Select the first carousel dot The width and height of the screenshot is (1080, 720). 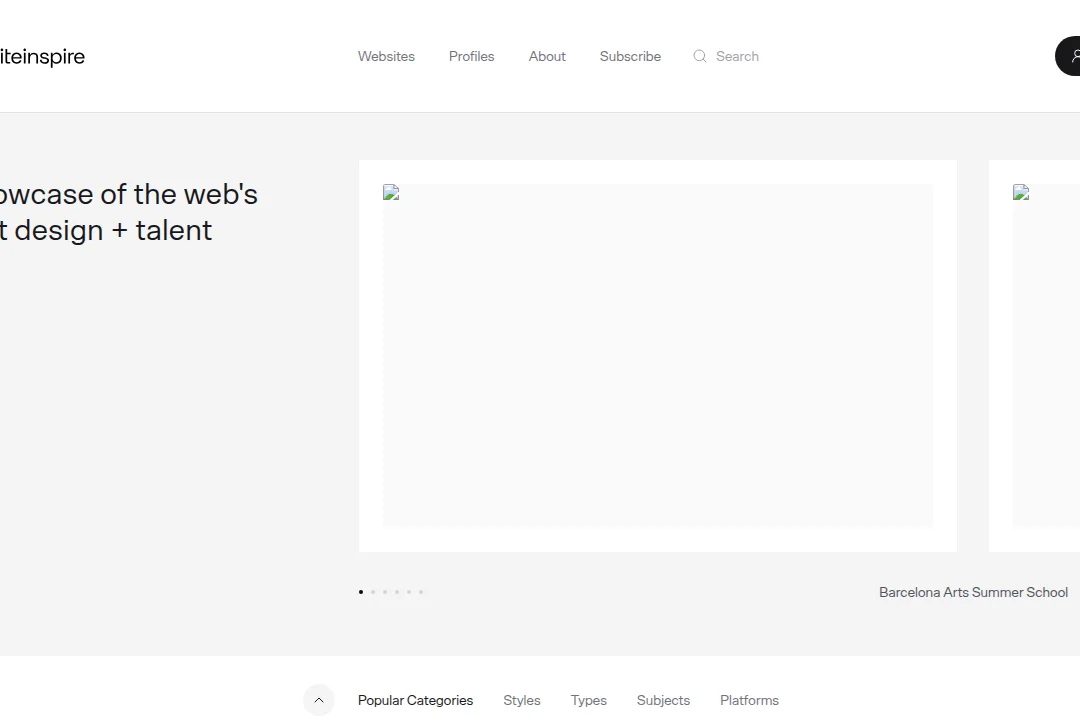pyautogui.click(x=360, y=591)
